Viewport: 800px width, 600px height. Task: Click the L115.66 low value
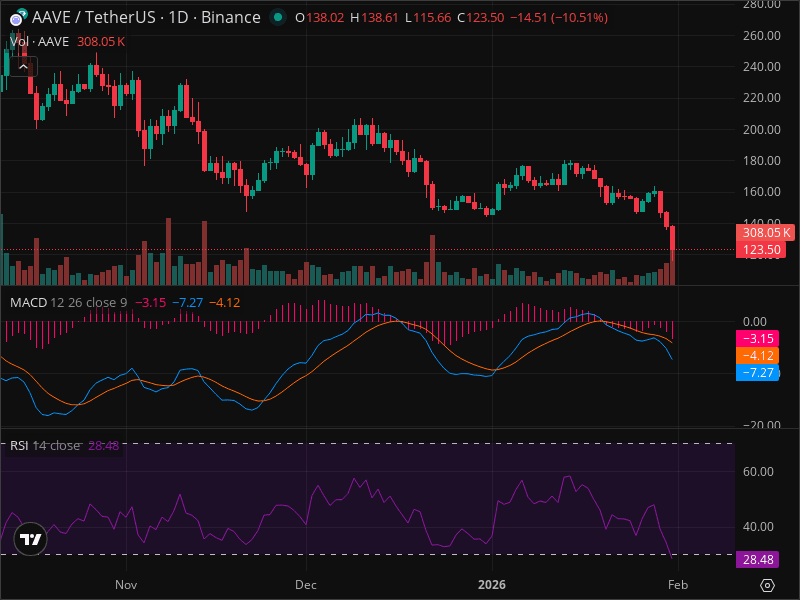(428, 18)
